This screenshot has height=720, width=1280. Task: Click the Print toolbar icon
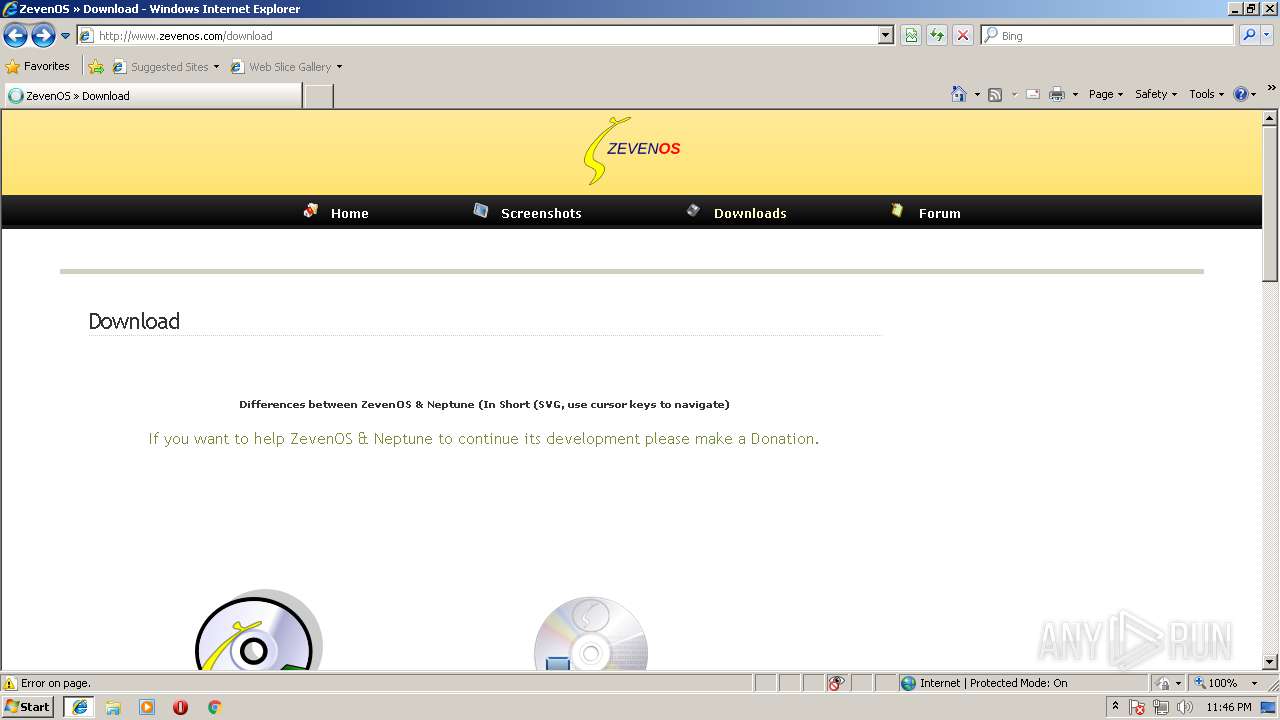pyautogui.click(x=1057, y=94)
